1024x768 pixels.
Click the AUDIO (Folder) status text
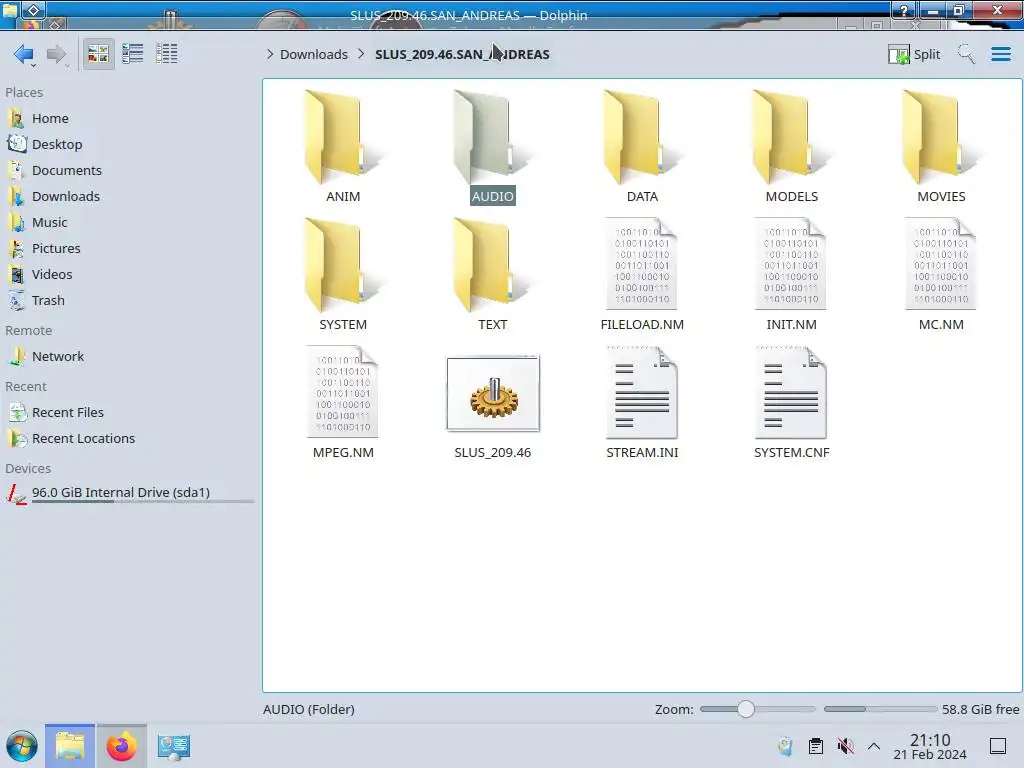(309, 709)
